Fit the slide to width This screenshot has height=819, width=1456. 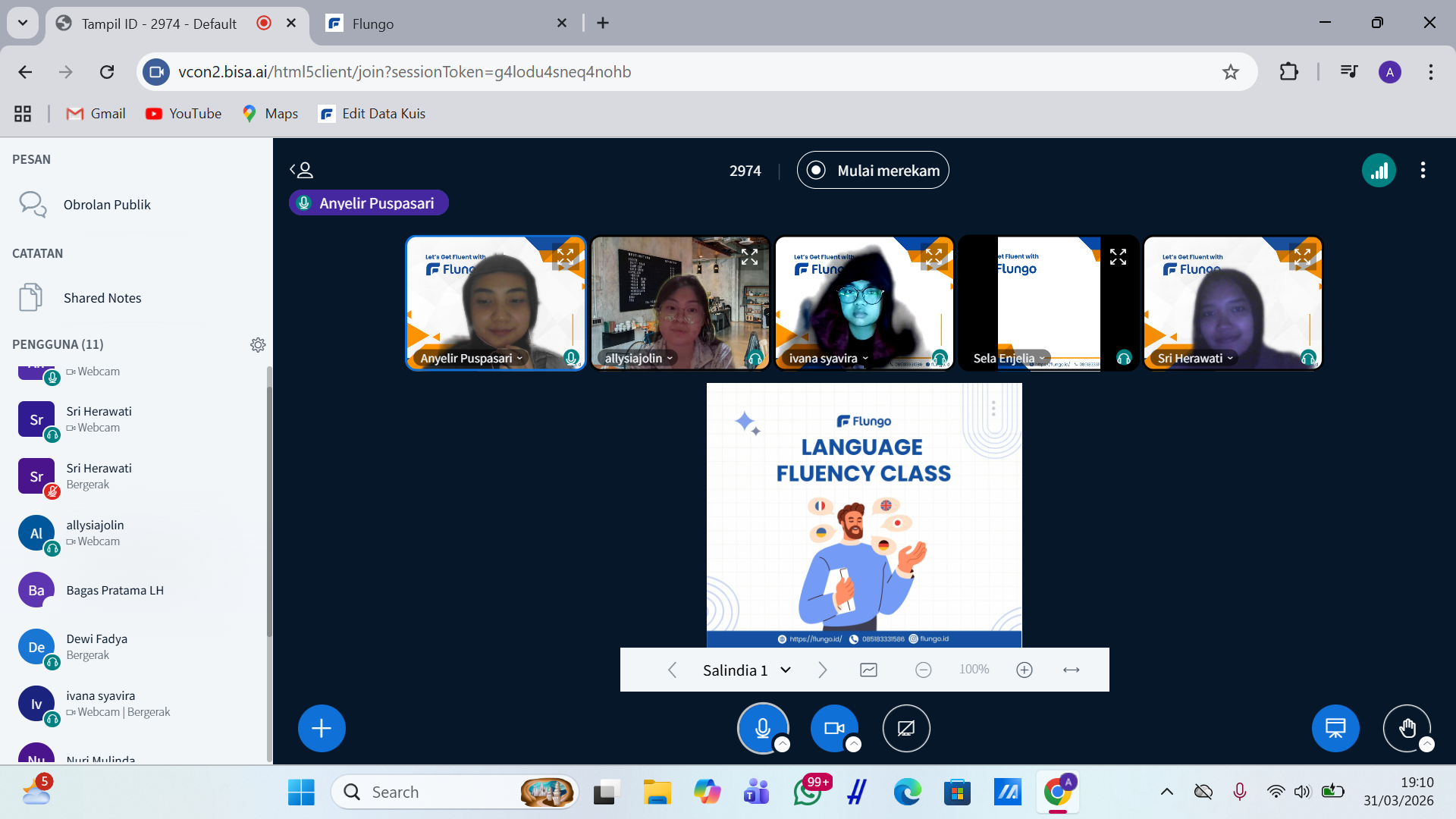1071,670
